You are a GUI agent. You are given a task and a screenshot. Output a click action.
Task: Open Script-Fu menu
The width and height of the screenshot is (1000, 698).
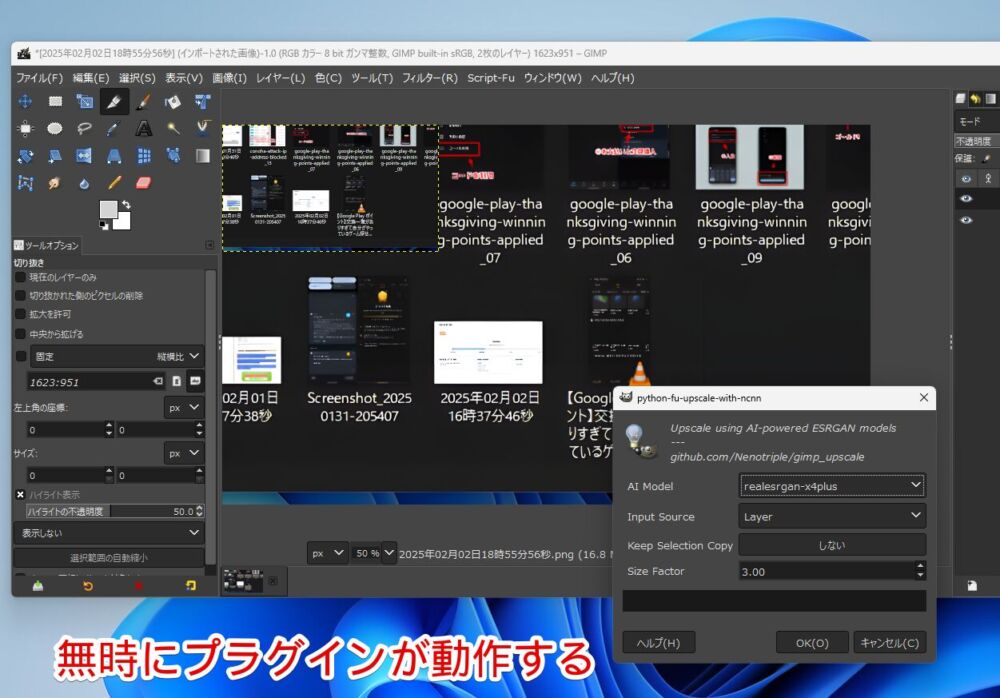coord(490,78)
